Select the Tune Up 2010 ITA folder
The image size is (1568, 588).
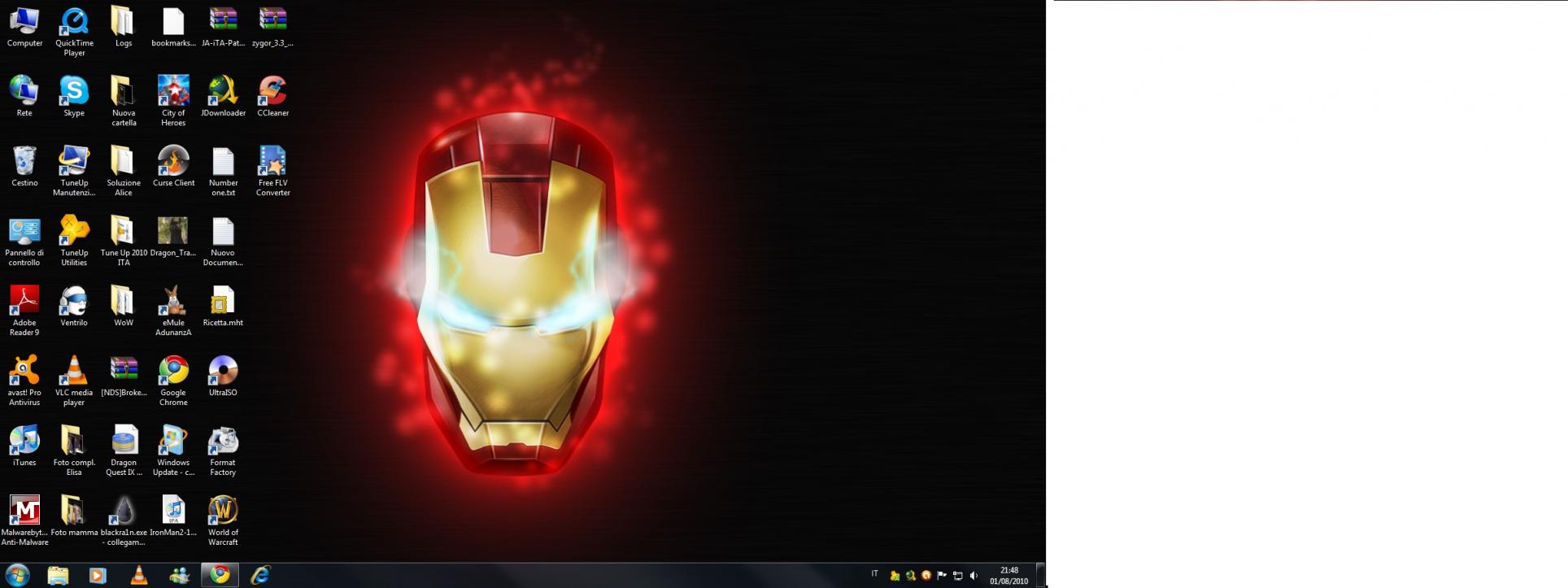pyautogui.click(x=124, y=242)
